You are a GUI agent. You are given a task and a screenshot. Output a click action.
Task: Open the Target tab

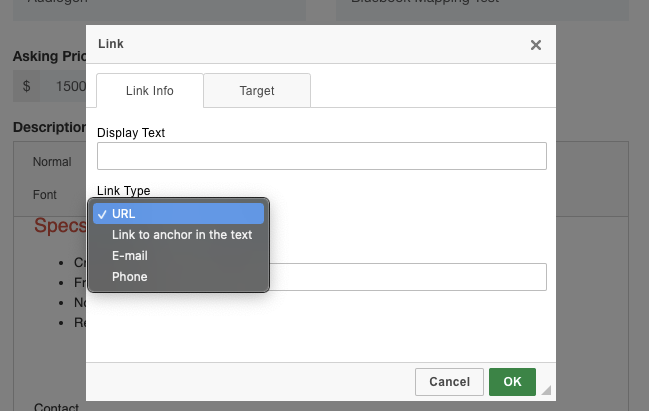[x=257, y=91]
